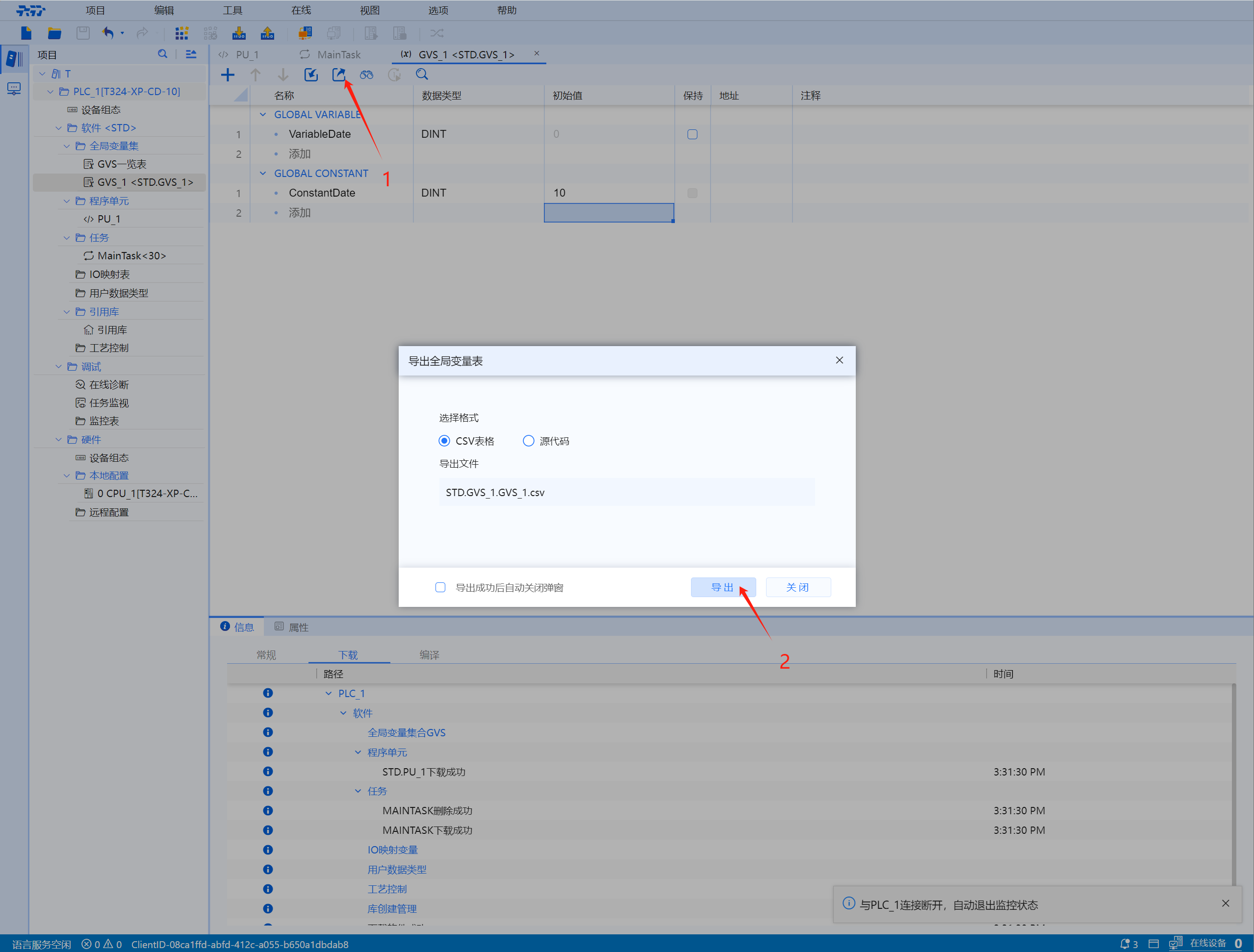This screenshot has width=1254, height=952.
Task: Click the export file name field
Action: [626, 492]
